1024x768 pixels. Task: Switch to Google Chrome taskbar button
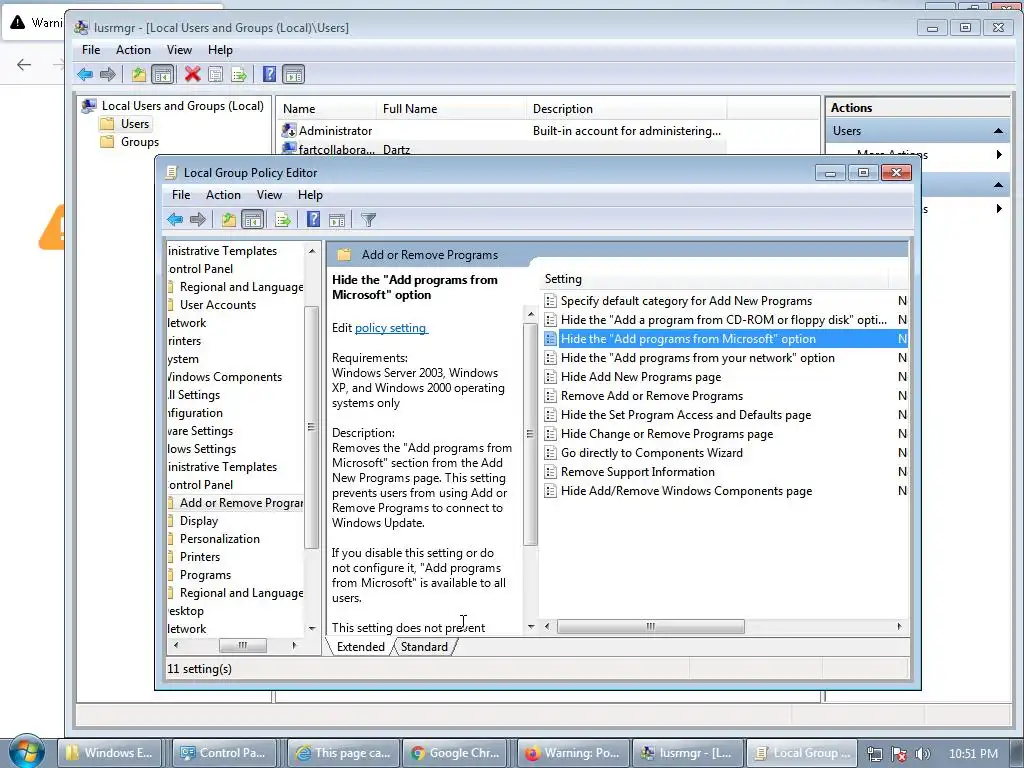455,753
